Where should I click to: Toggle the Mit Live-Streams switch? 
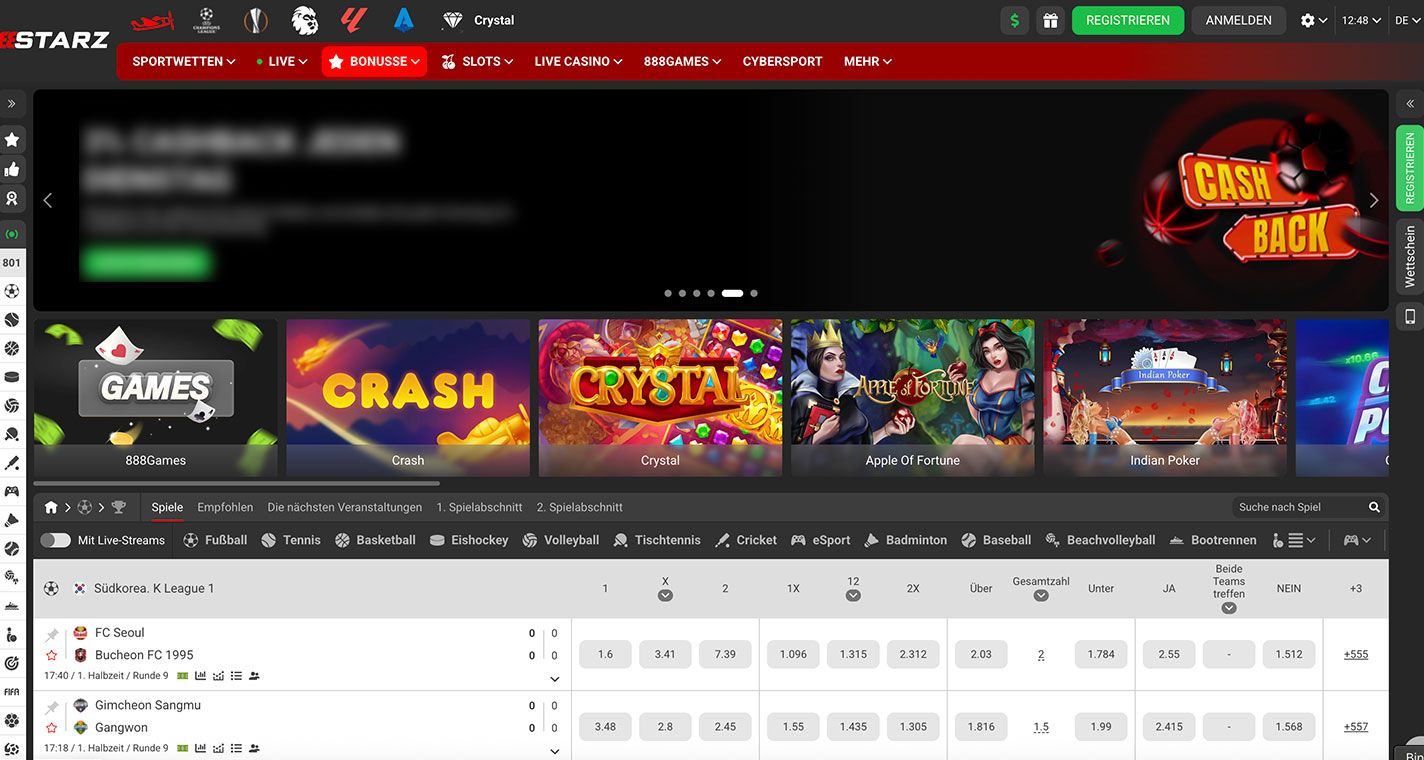(x=55, y=540)
